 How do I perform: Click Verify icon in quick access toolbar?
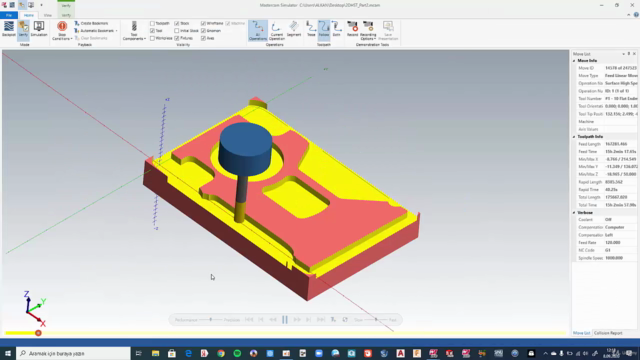pos(22,5)
